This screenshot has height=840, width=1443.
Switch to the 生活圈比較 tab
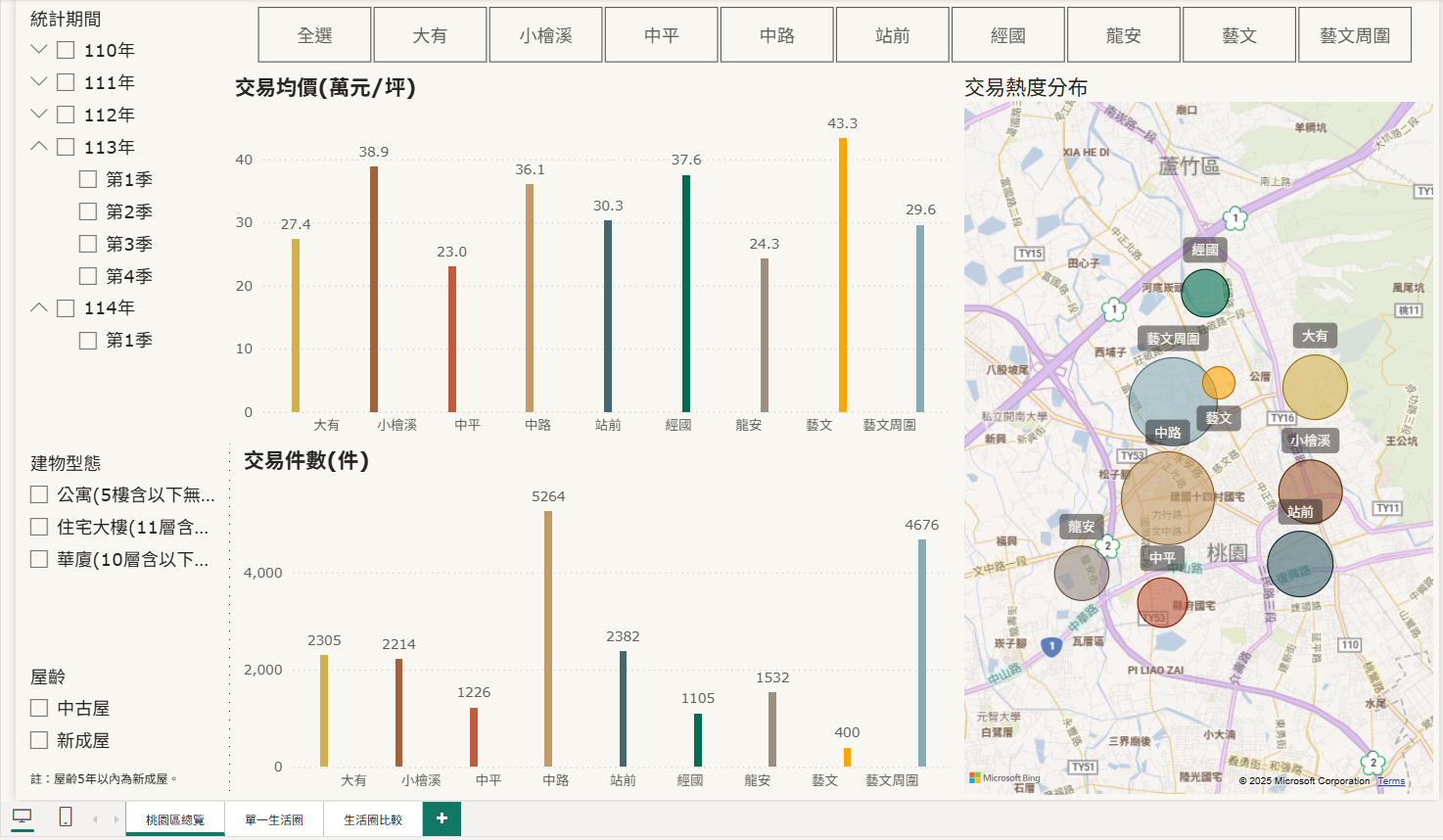coord(373,819)
